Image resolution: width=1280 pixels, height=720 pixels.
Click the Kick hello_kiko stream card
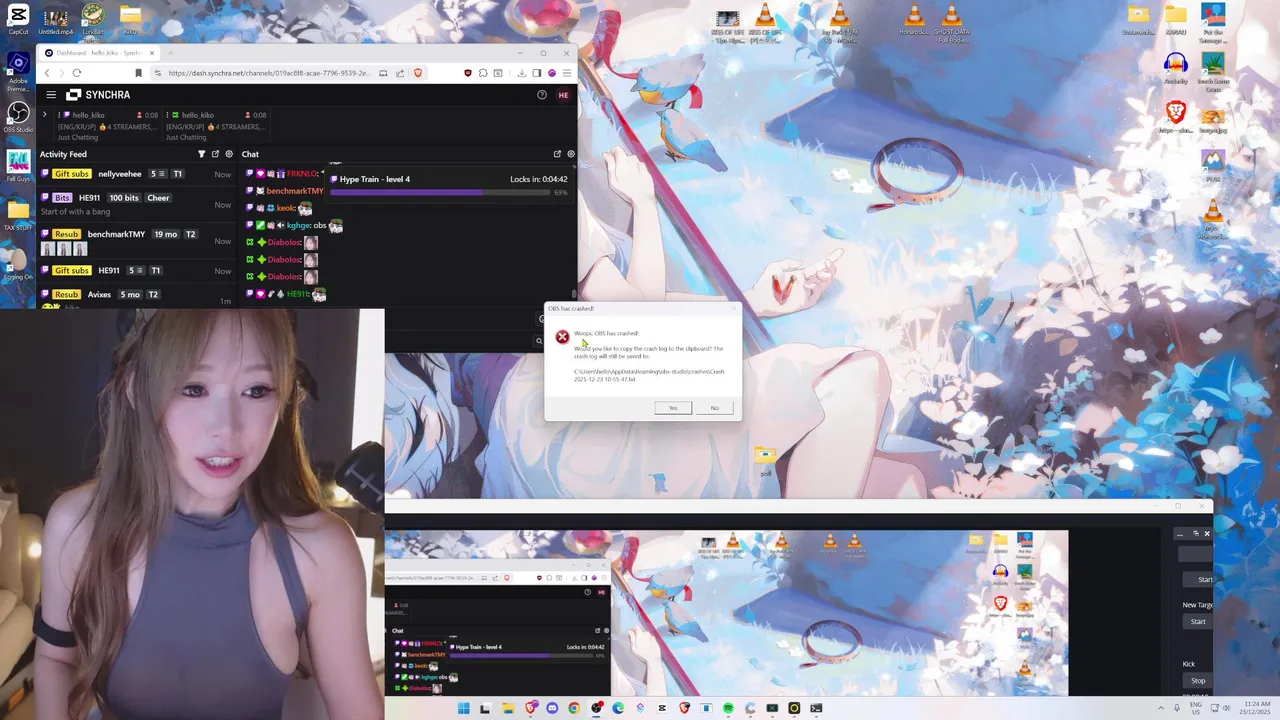coord(216,126)
